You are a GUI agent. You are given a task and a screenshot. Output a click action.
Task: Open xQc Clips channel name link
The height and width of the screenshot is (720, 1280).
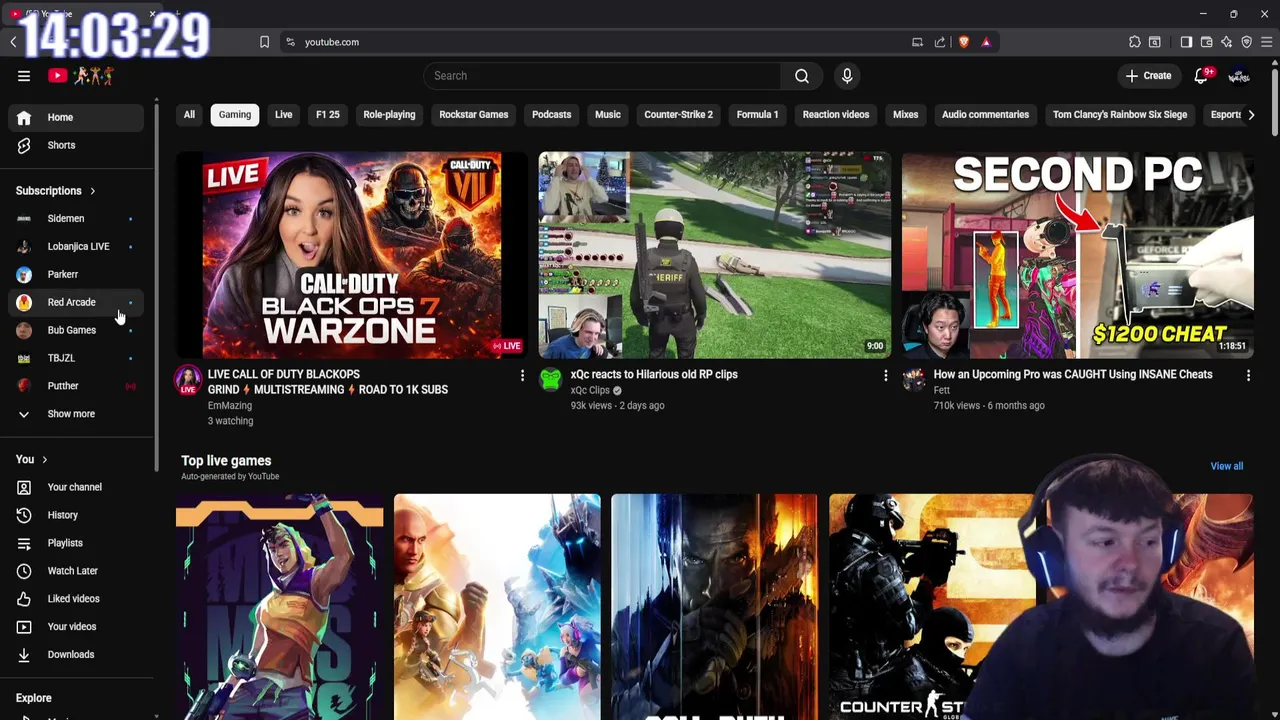(590, 391)
